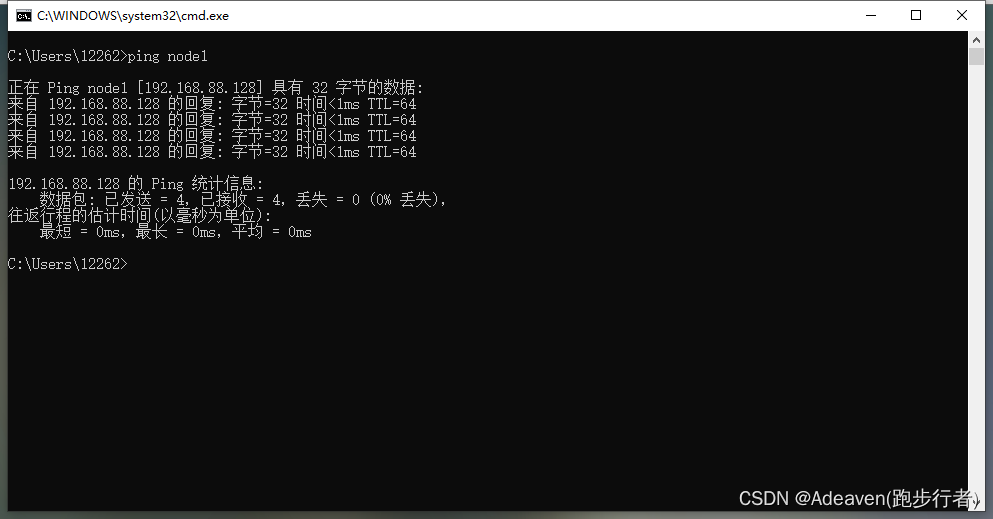The height and width of the screenshot is (519, 993).
Task: Click the "平均 = 0ms" value
Action: point(272,232)
